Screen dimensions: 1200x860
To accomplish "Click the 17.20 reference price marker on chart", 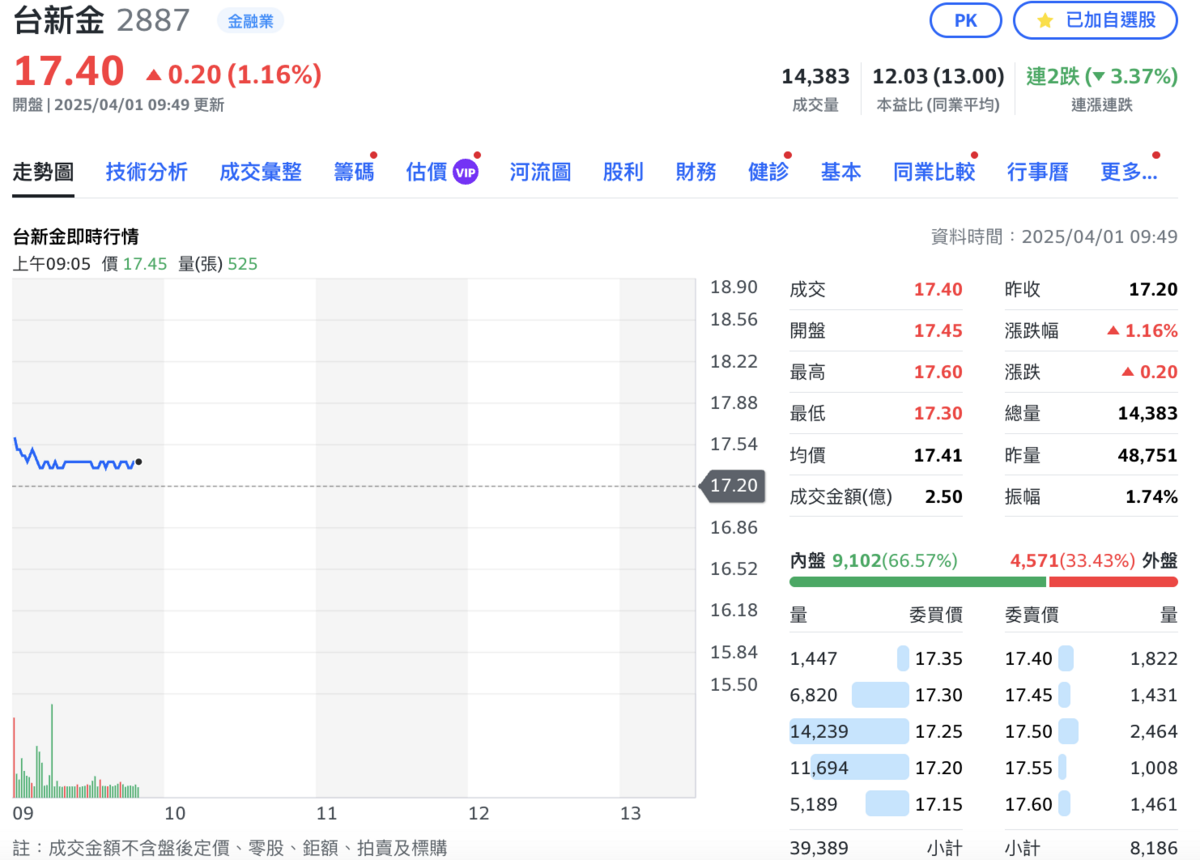I will (733, 486).
